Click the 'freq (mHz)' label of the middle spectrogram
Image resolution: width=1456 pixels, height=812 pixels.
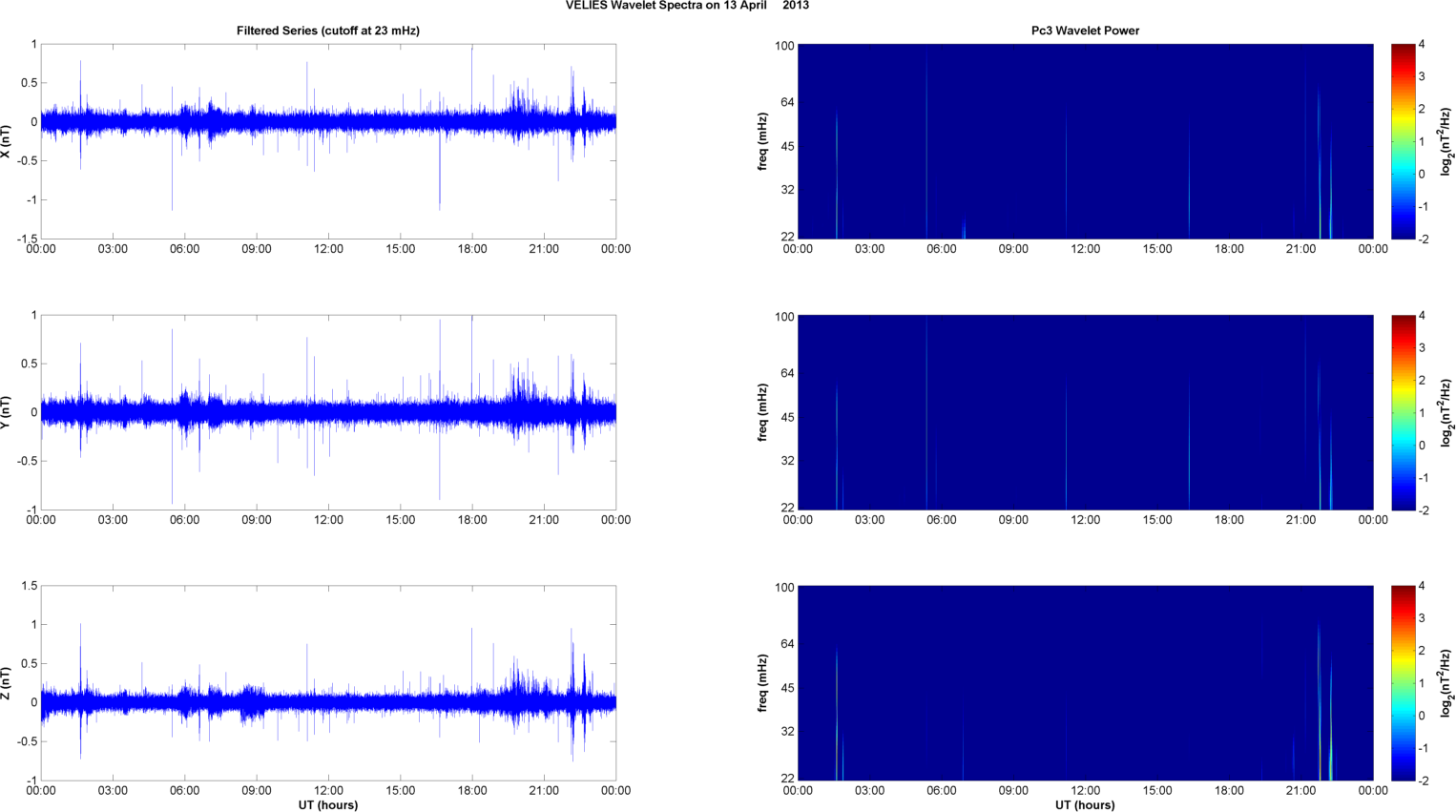coord(762,412)
